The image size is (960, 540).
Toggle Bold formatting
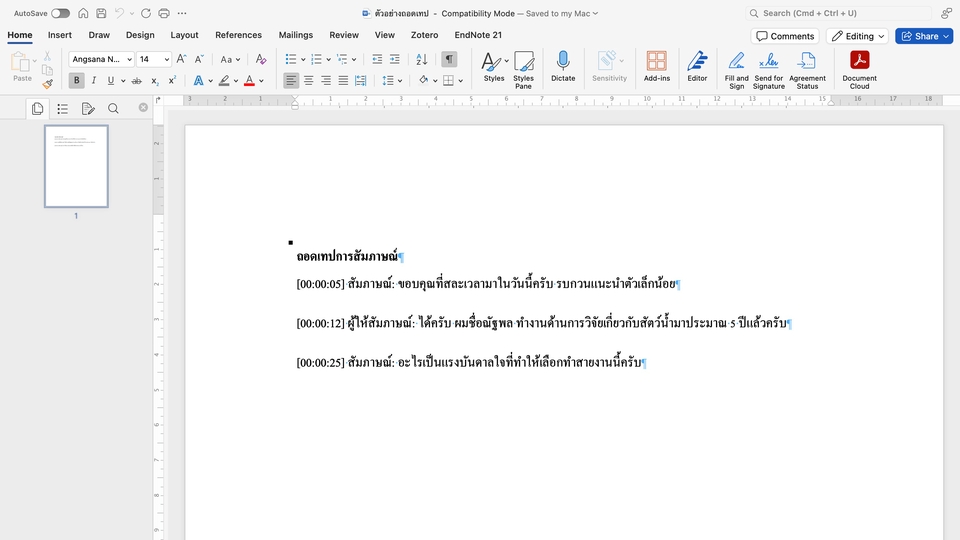[77, 81]
